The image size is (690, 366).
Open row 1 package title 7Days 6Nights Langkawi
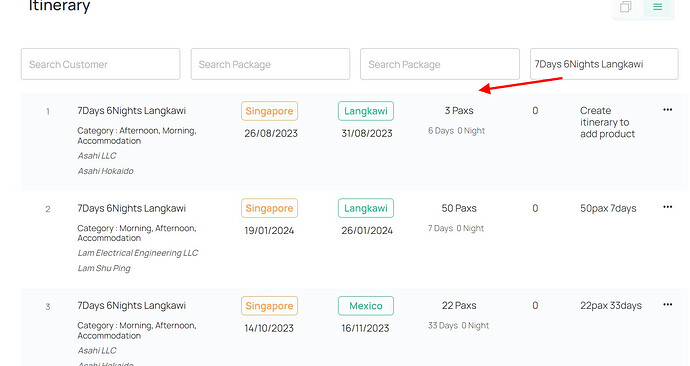point(132,110)
